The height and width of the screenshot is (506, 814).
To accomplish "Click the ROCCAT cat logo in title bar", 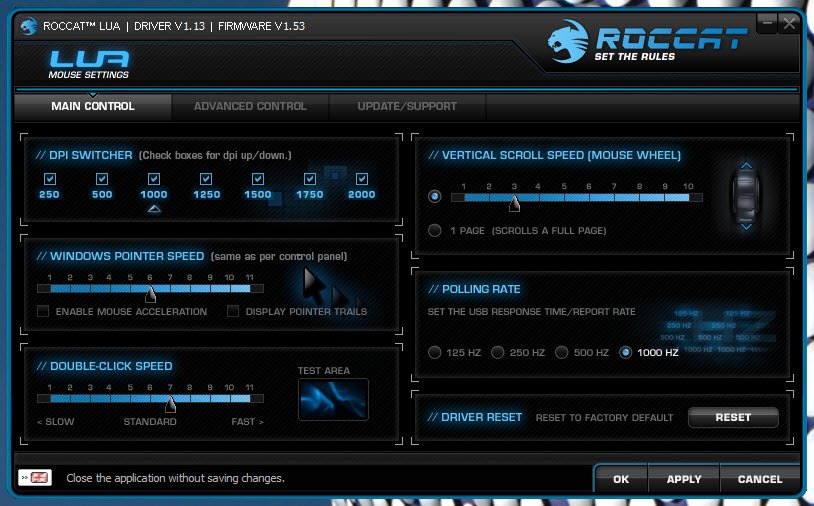I will coord(29,25).
